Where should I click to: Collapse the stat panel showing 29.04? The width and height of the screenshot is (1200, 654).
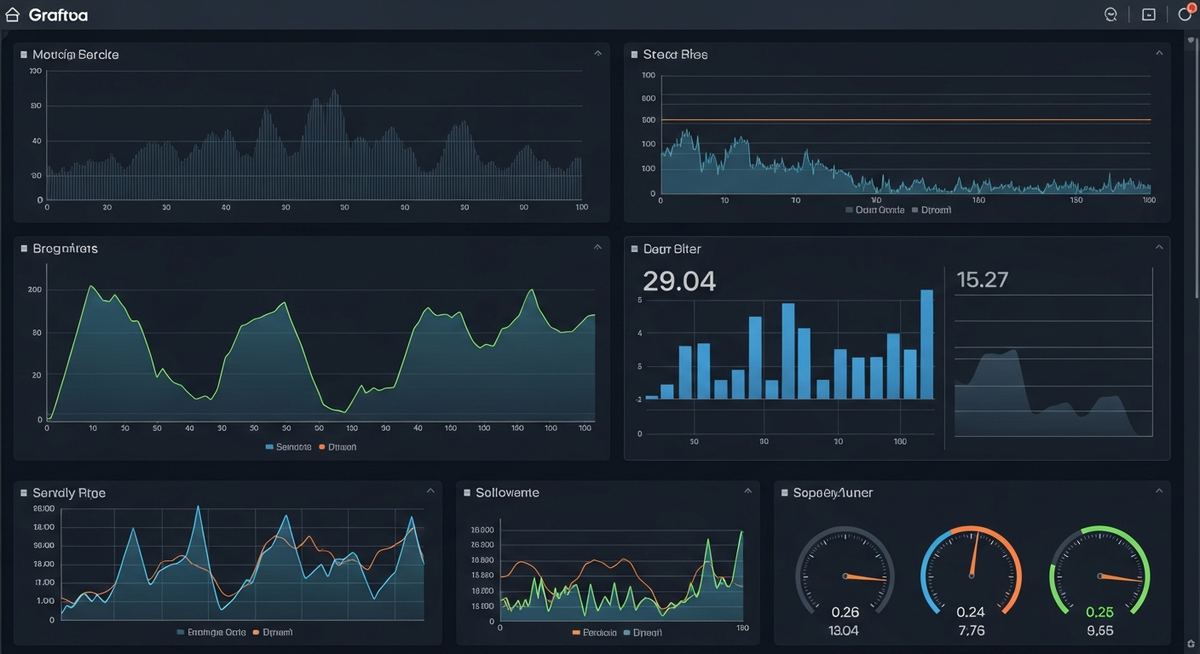point(1159,244)
